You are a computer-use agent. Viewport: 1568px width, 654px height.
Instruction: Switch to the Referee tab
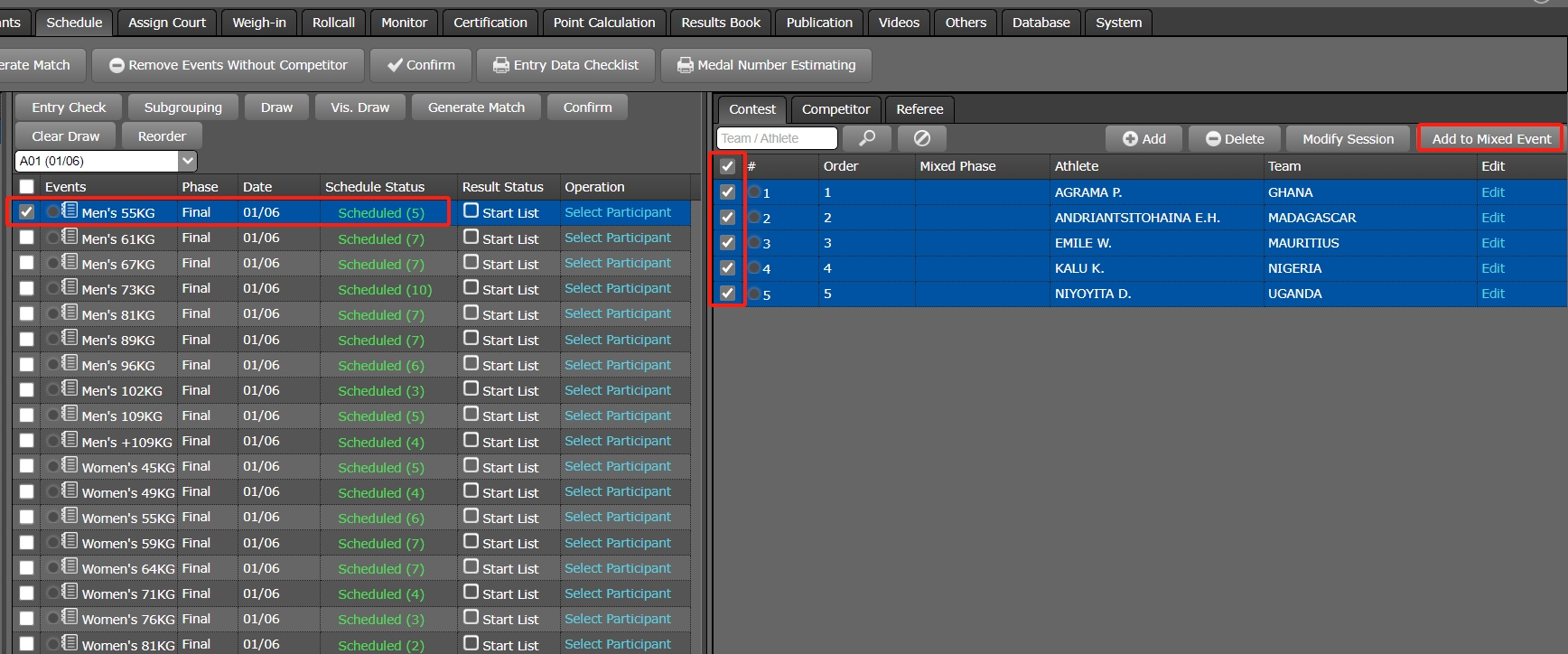919,109
